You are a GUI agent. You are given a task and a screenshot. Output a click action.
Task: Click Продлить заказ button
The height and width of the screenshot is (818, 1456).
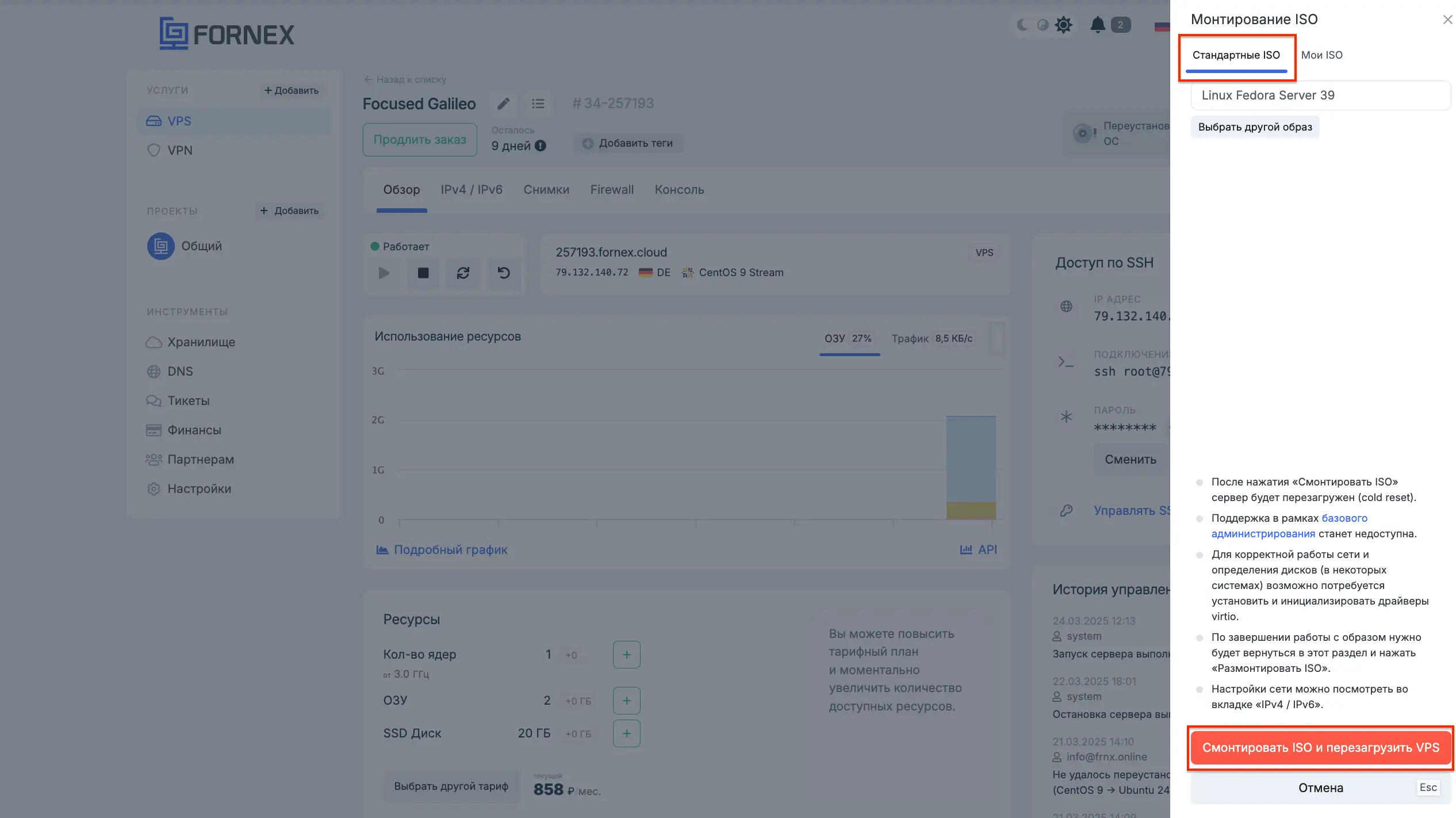pos(420,140)
